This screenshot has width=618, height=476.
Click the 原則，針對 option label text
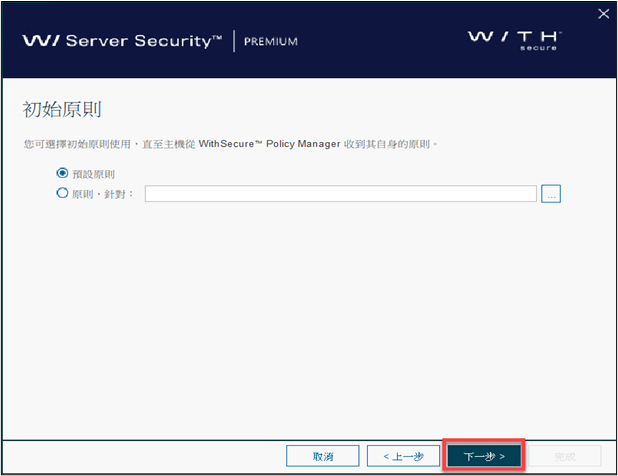(x=103, y=194)
